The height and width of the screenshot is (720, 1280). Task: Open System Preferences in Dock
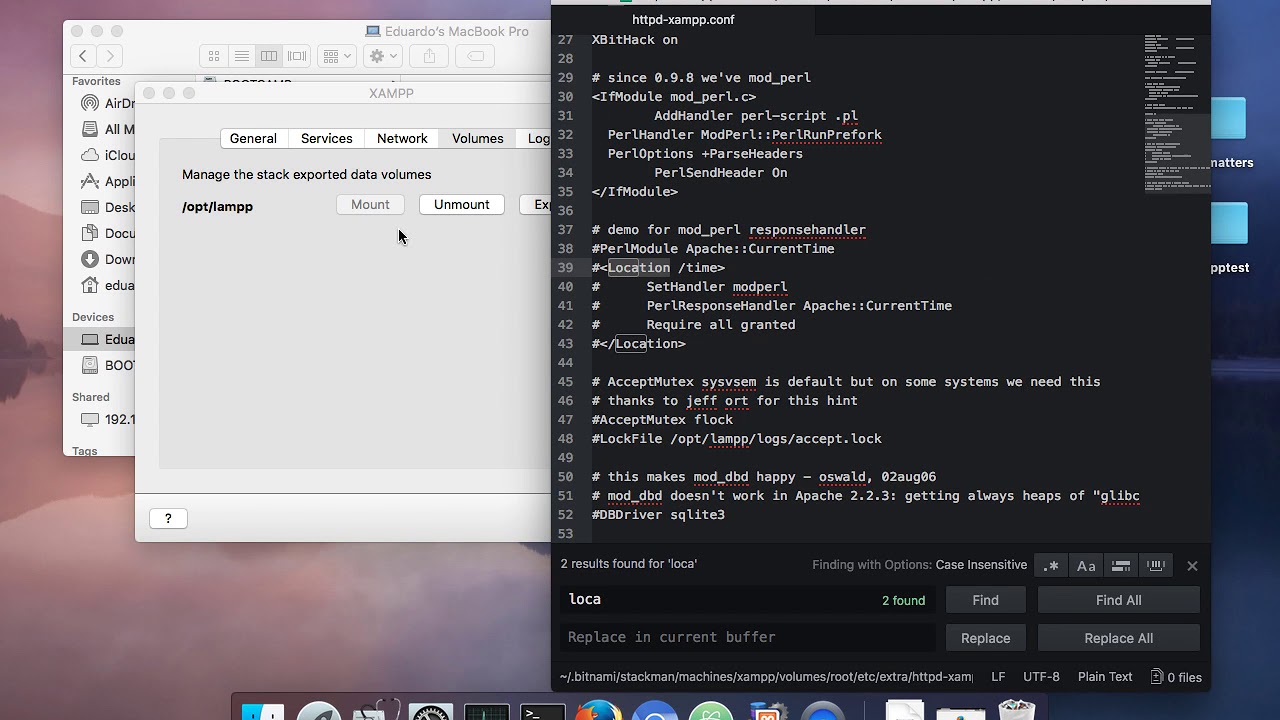(431, 712)
